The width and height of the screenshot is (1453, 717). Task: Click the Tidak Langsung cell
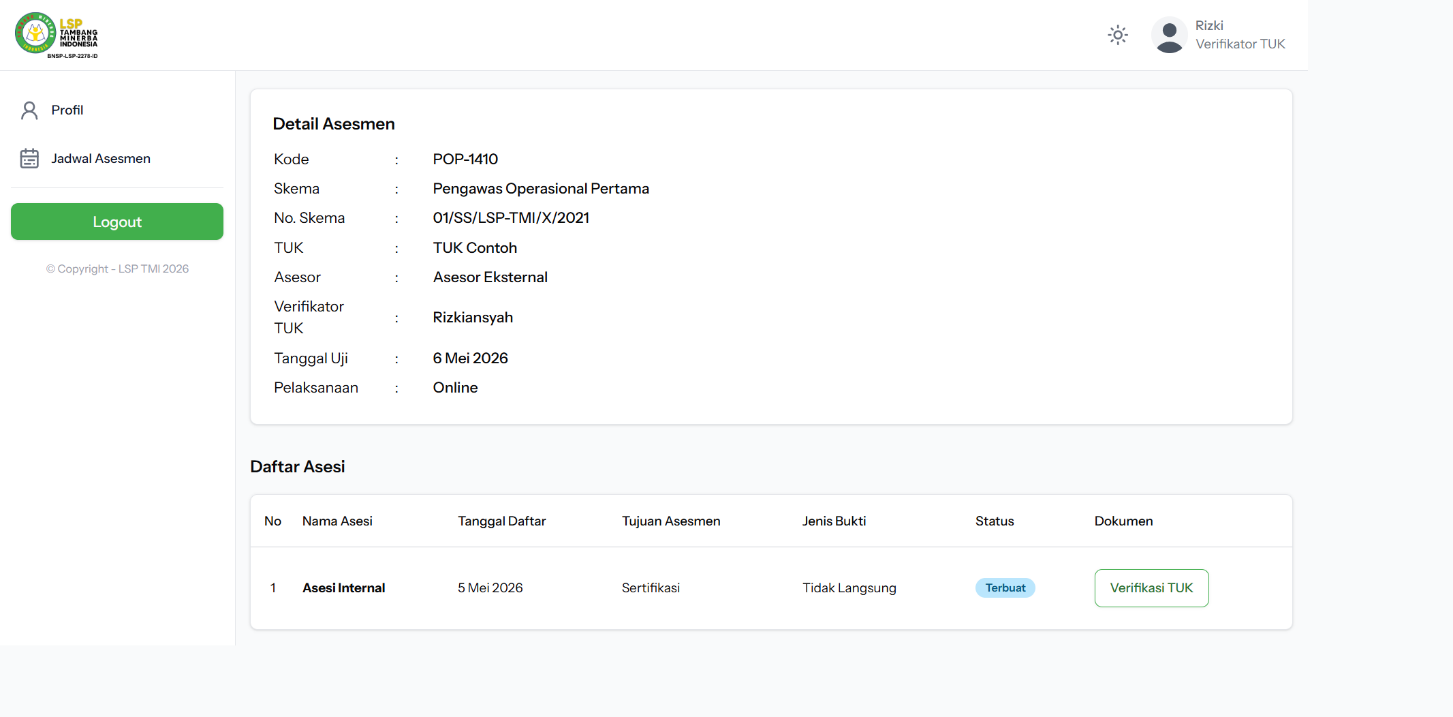point(849,588)
